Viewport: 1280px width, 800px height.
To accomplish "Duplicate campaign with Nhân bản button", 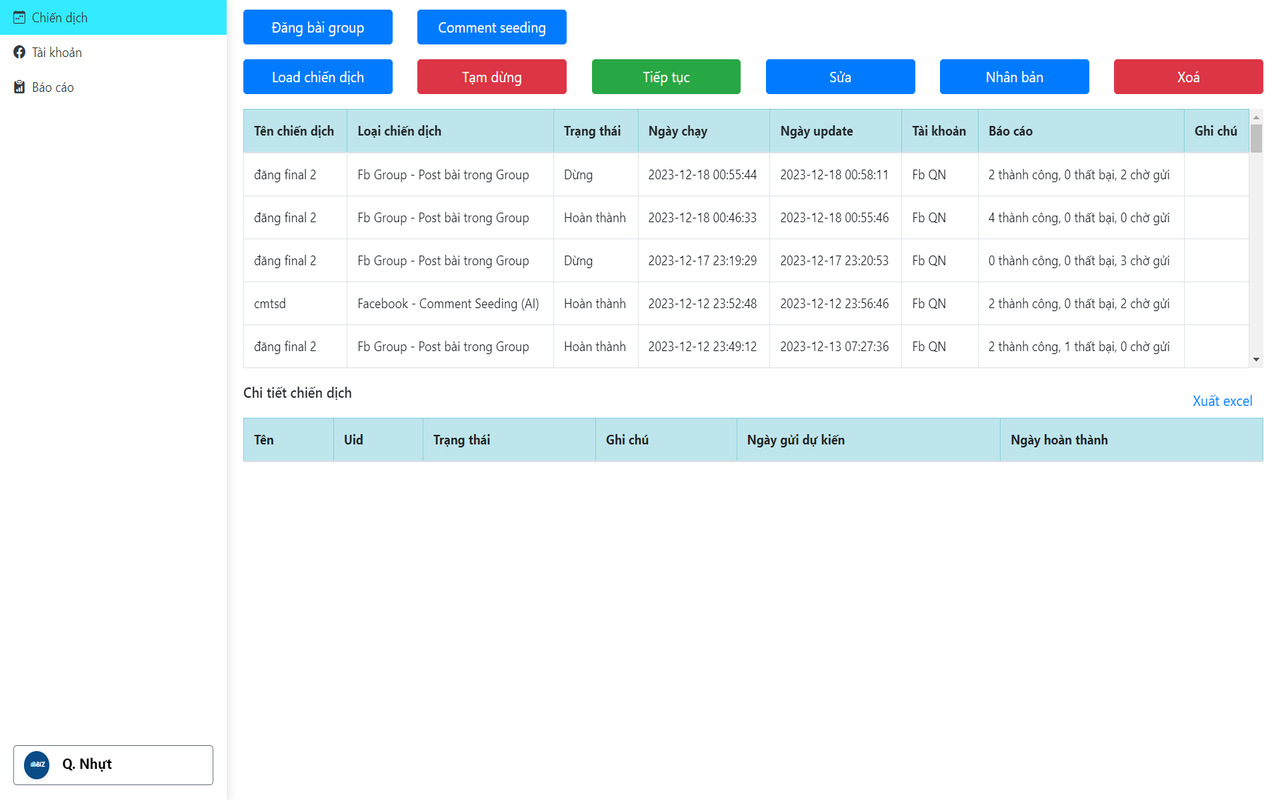I will 1014,77.
